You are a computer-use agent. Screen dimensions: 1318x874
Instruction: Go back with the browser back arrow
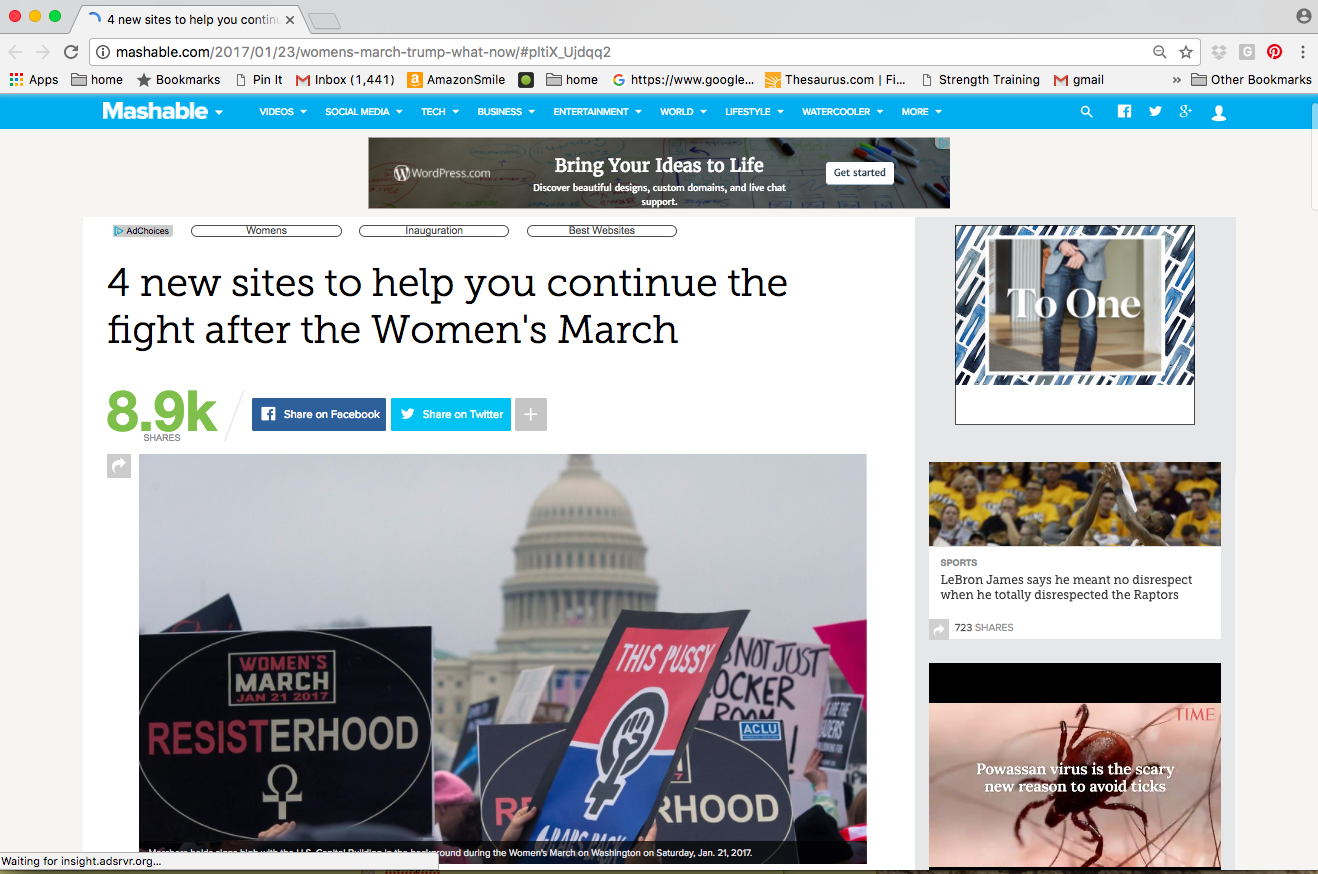tap(15, 52)
